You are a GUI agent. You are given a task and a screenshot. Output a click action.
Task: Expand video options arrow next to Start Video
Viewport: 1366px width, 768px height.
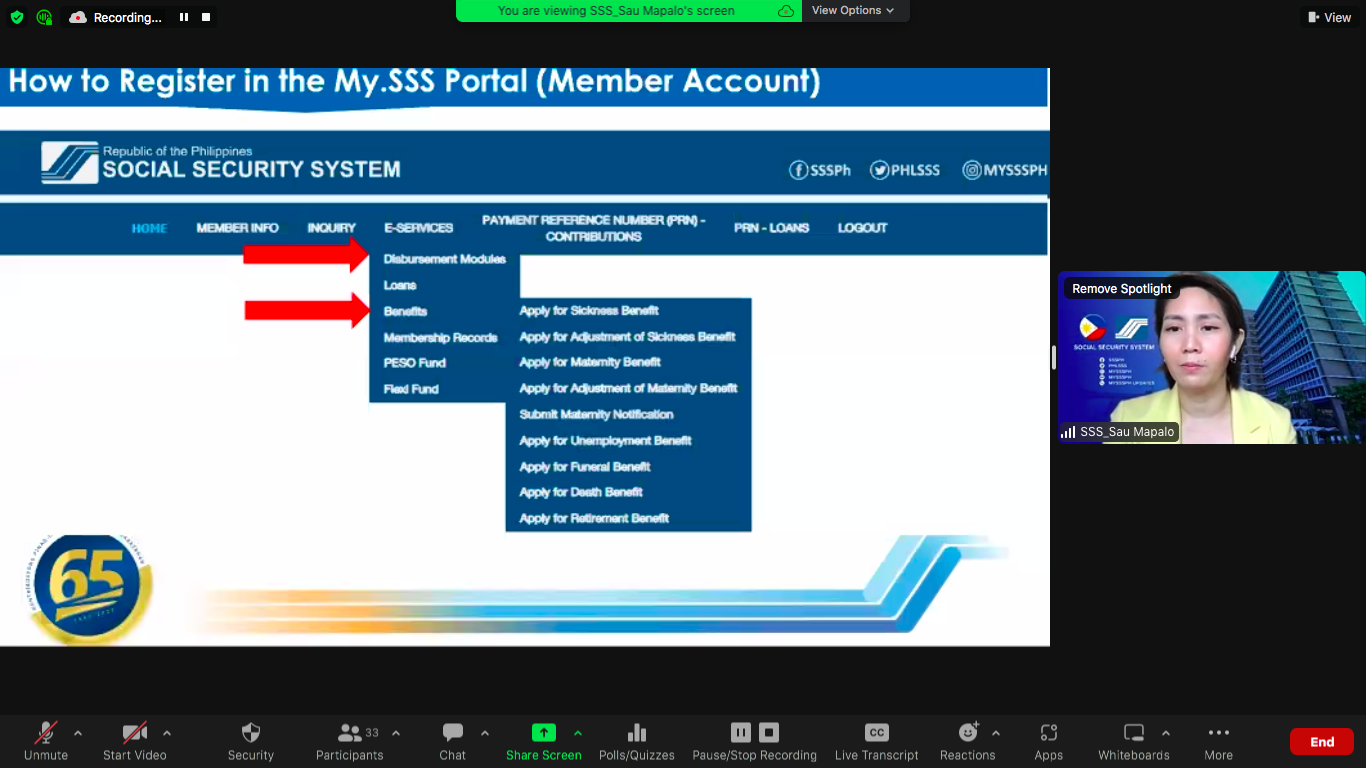[166, 733]
